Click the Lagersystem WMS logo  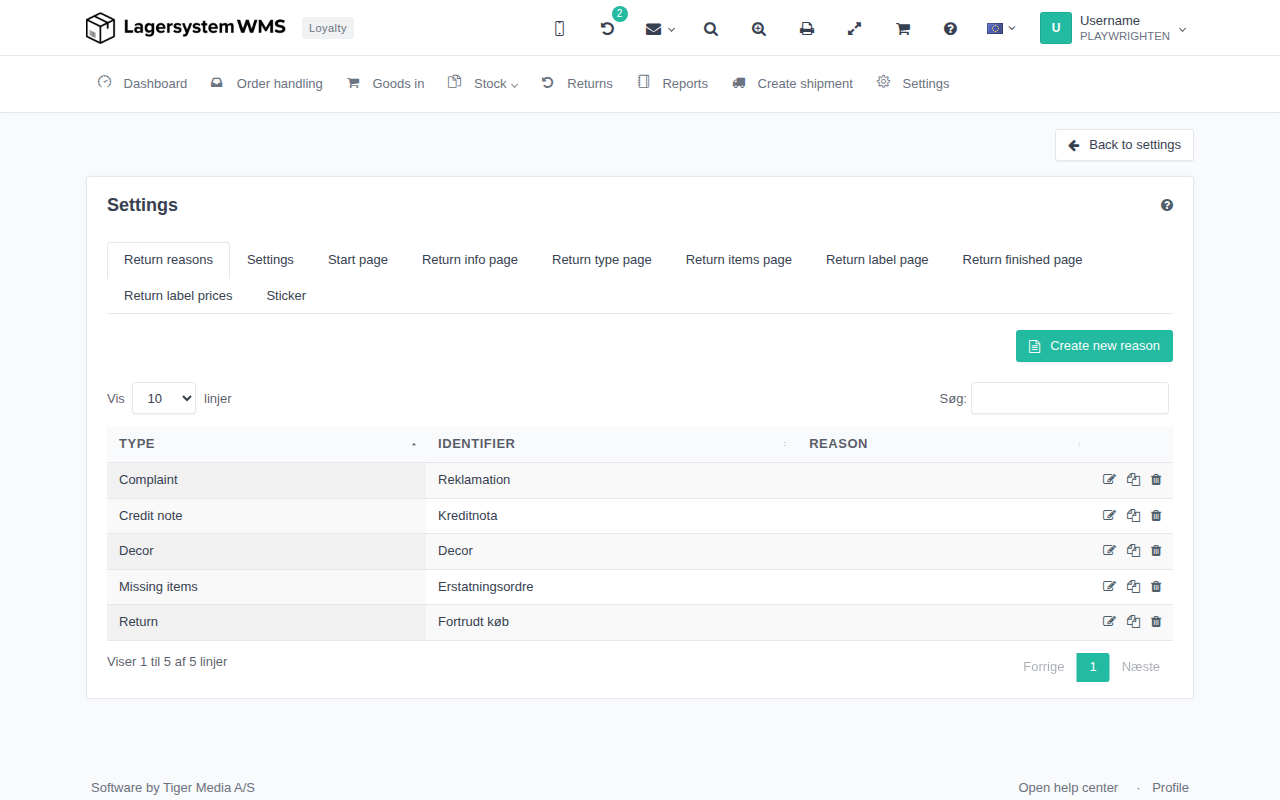tap(186, 28)
